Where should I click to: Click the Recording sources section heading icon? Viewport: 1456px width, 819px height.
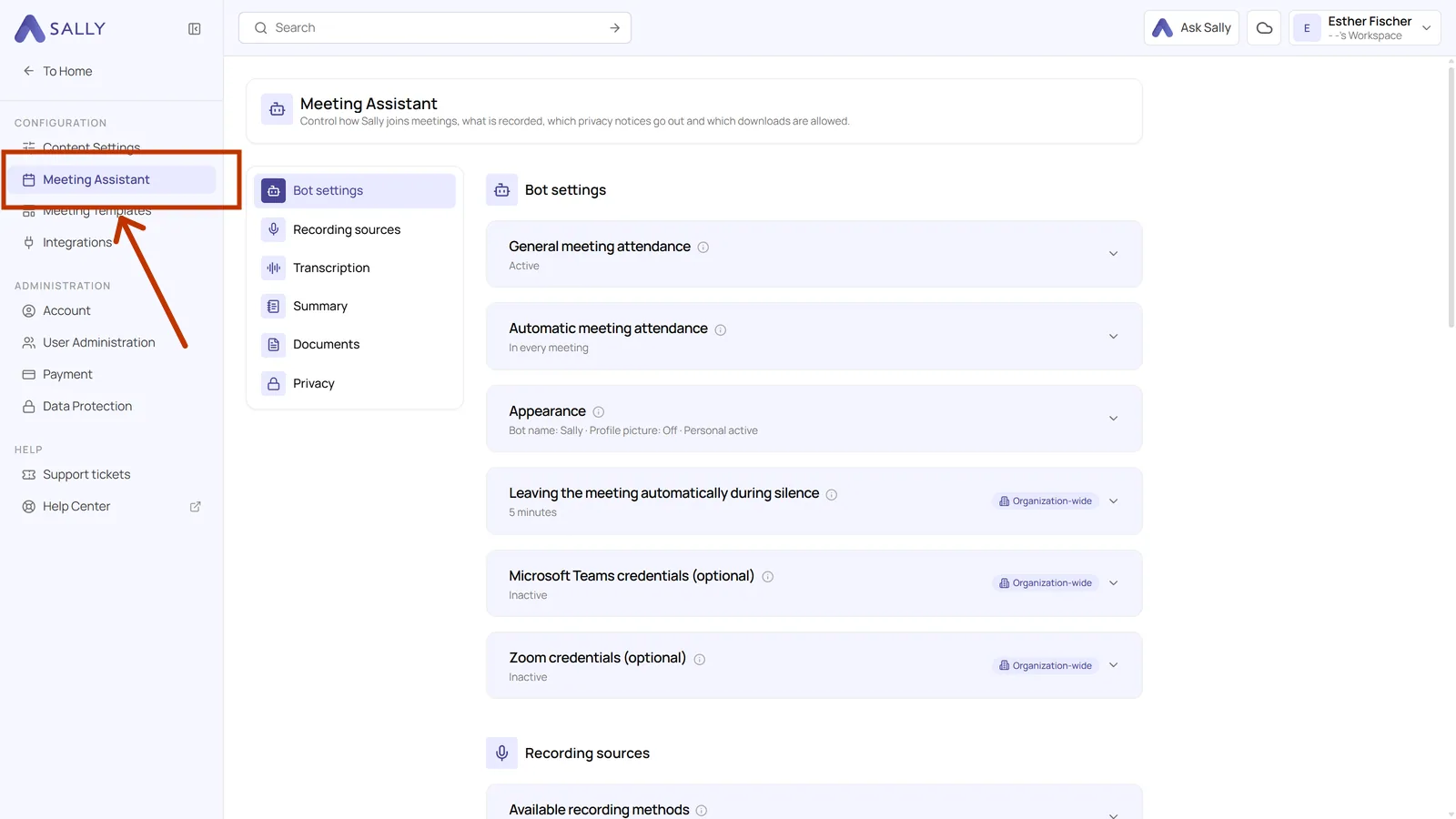[501, 753]
